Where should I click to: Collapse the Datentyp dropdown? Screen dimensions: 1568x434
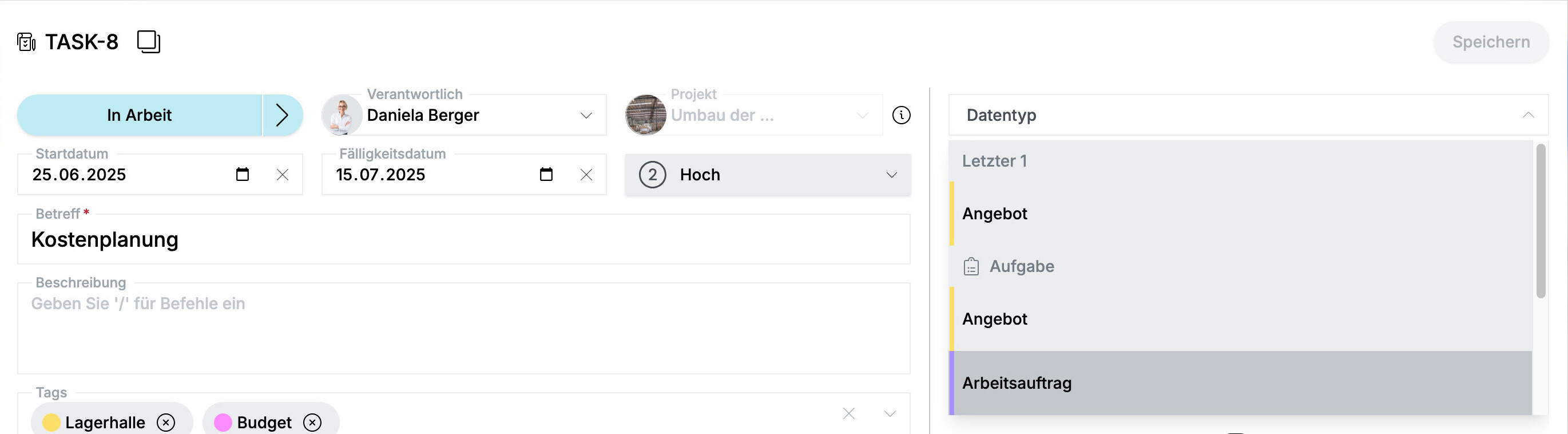pyautogui.click(x=1529, y=115)
